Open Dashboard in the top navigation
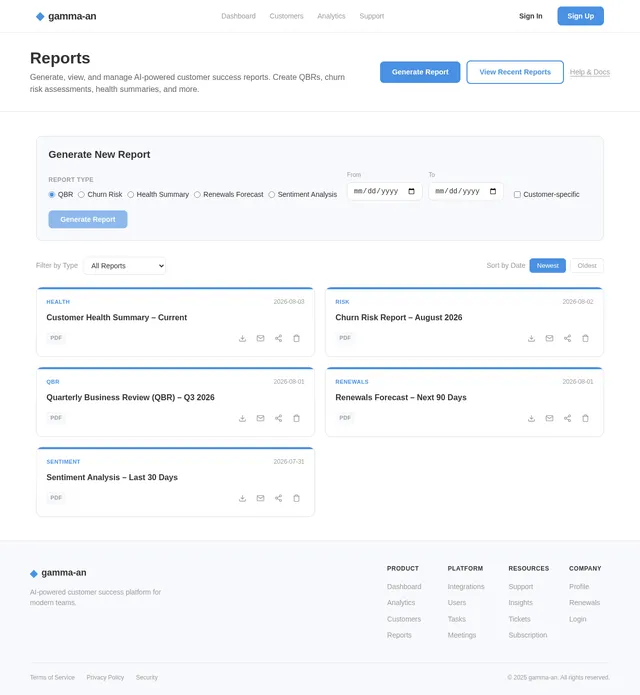The image size is (640, 695). click(238, 16)
